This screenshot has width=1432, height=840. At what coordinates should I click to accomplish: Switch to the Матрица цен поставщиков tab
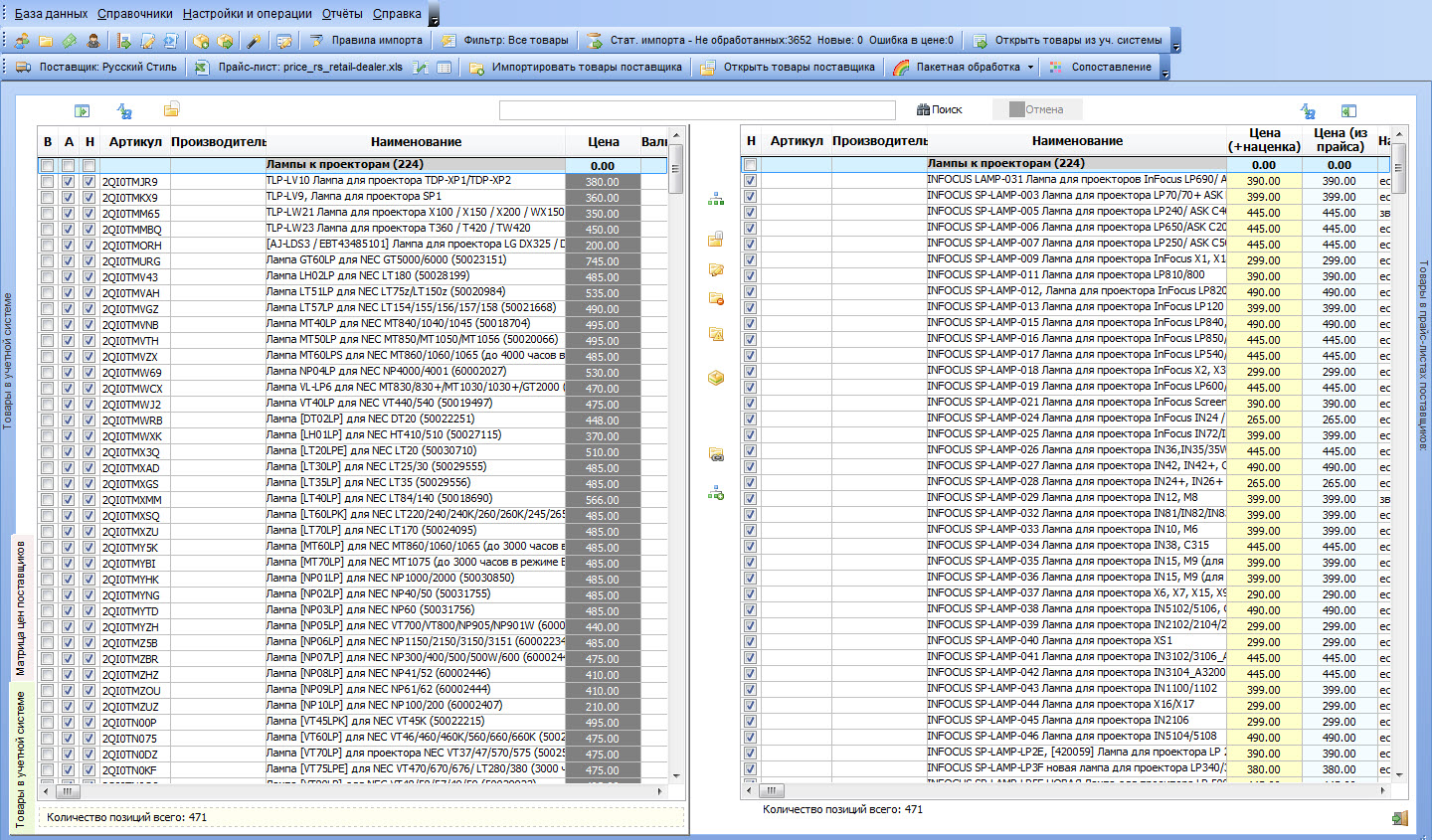click(21, 608)
